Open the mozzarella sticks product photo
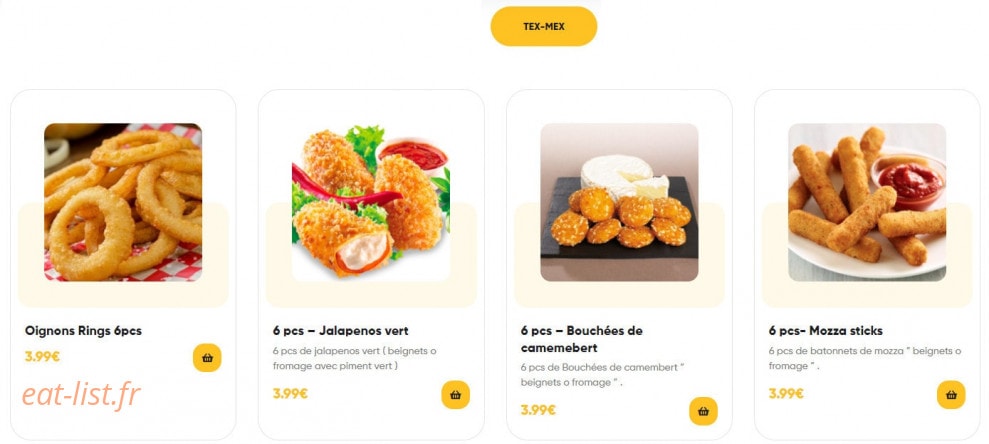The image size is (989, 444). tap(867, 202)
